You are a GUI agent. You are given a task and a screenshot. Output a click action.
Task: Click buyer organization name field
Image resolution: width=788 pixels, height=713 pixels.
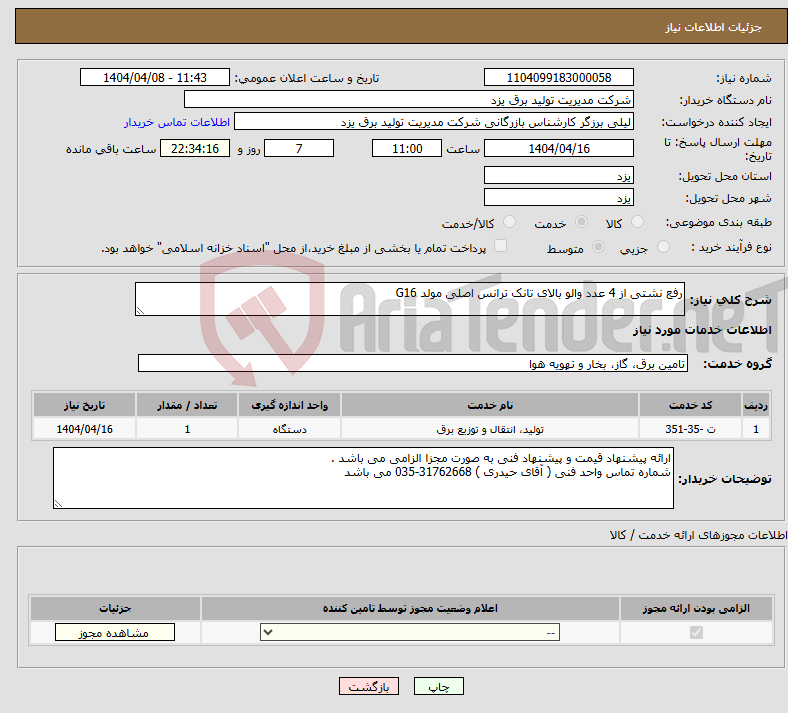pyautogui.click(x=409, y=99)
